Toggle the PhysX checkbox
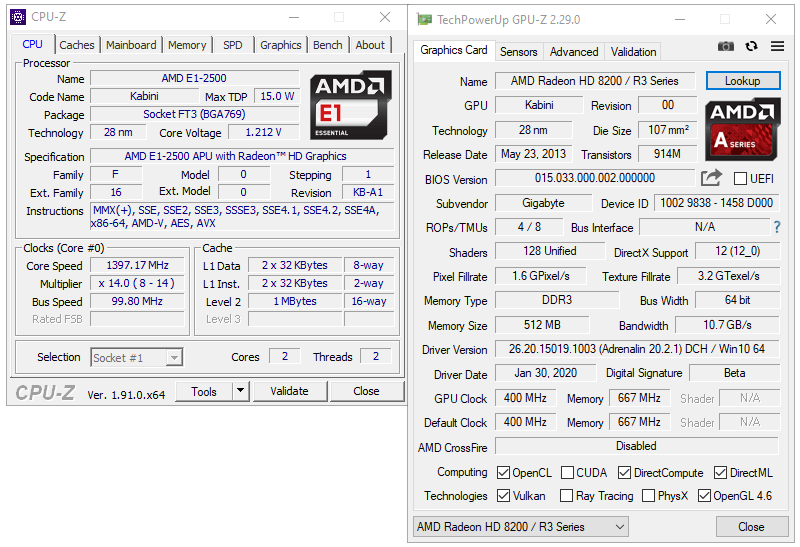 [648, 495]
